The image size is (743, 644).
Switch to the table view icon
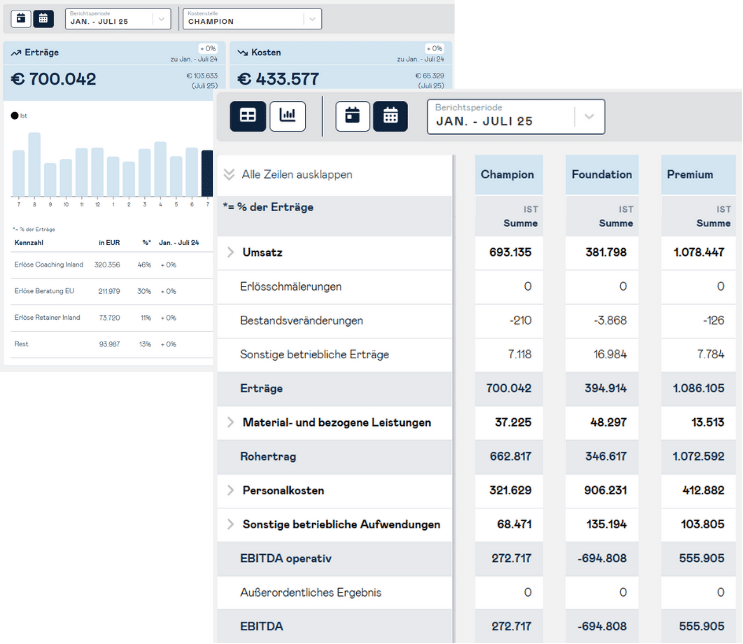[x=248, y=116]
